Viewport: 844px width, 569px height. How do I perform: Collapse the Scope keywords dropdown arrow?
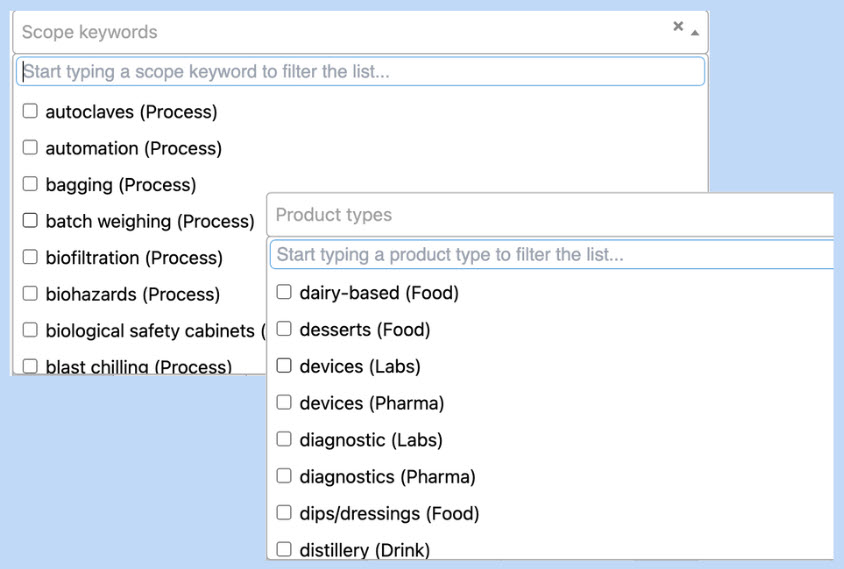(x=695, y=32)
